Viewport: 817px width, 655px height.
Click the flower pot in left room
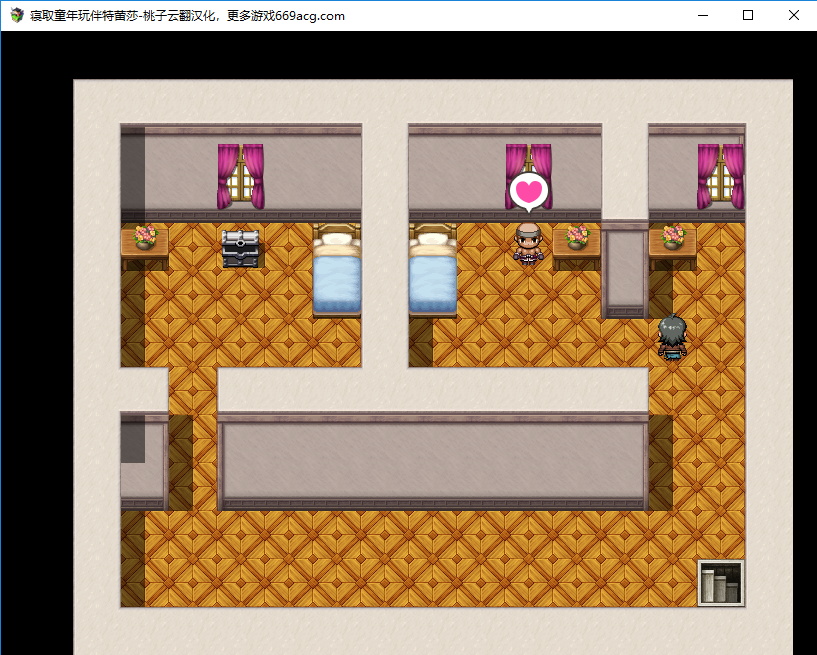(145, 237)
